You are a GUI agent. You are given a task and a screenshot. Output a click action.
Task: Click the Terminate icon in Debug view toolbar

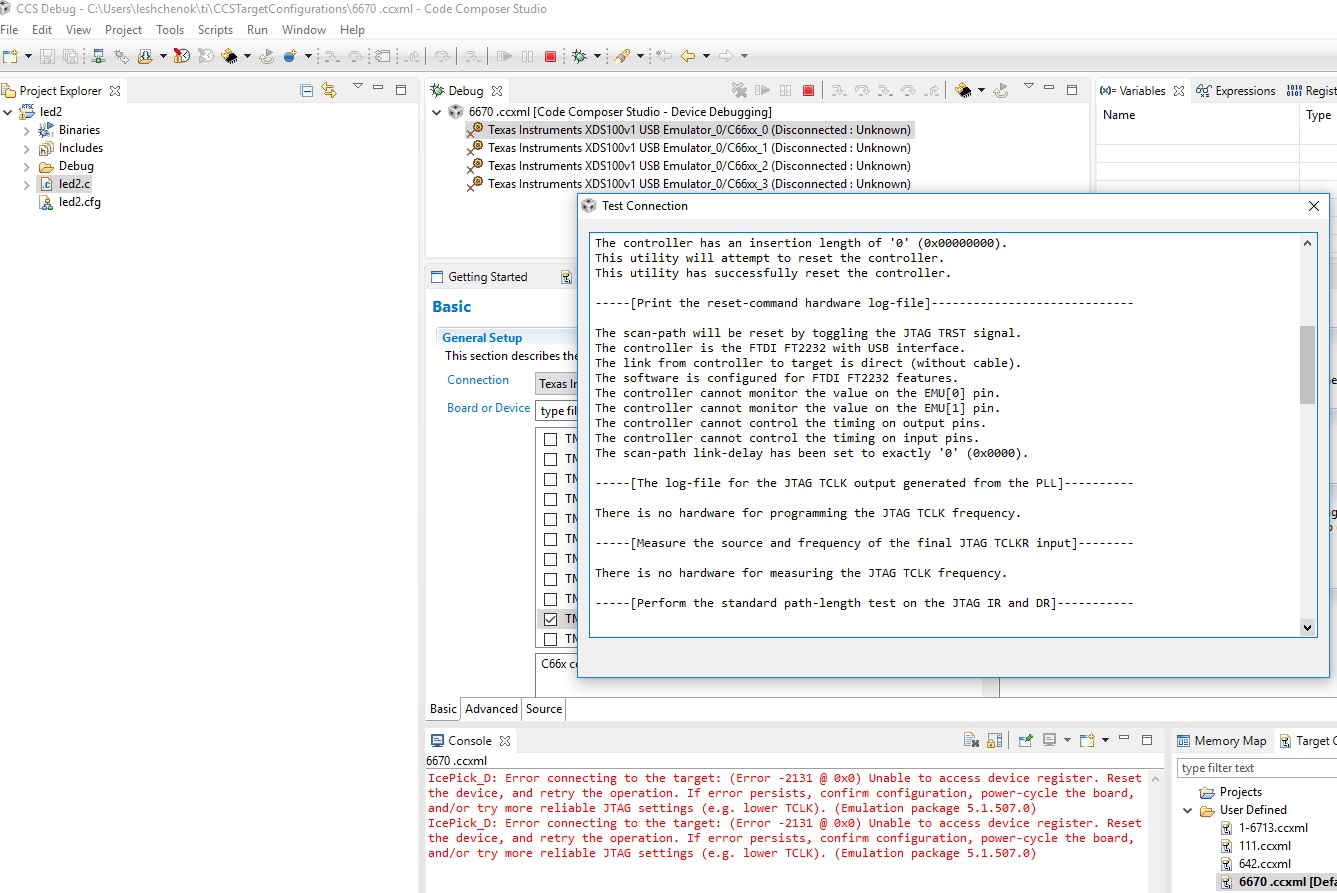tap(809, 90)
